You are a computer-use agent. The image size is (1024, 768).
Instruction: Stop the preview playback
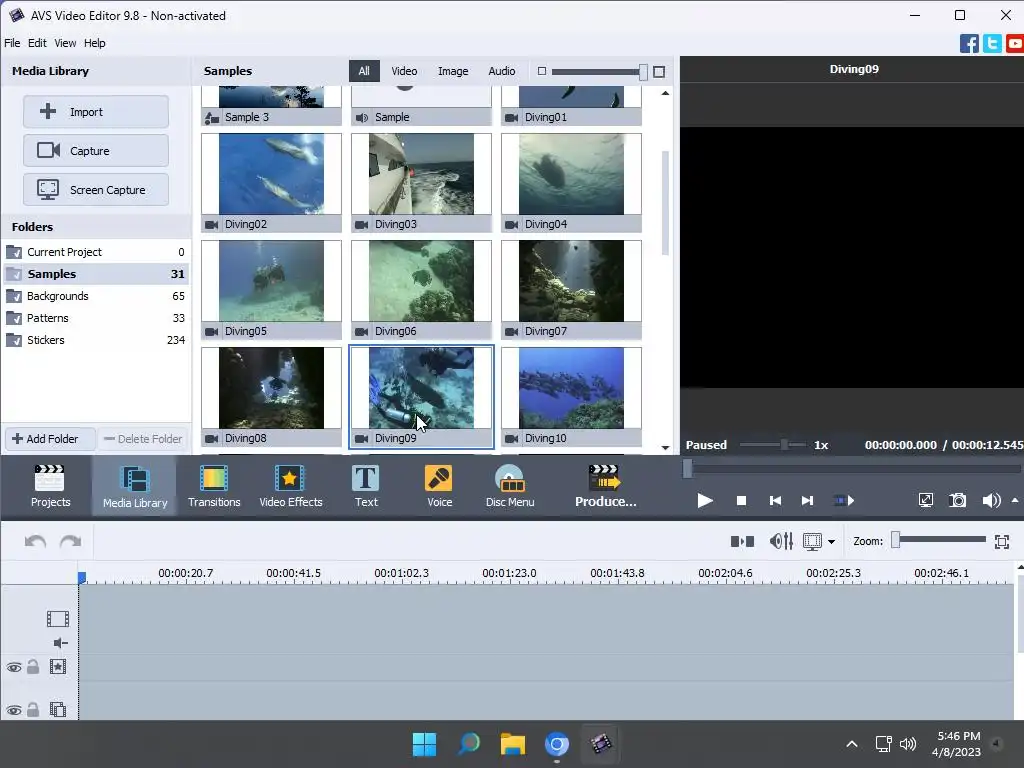(x=741, y=501)
